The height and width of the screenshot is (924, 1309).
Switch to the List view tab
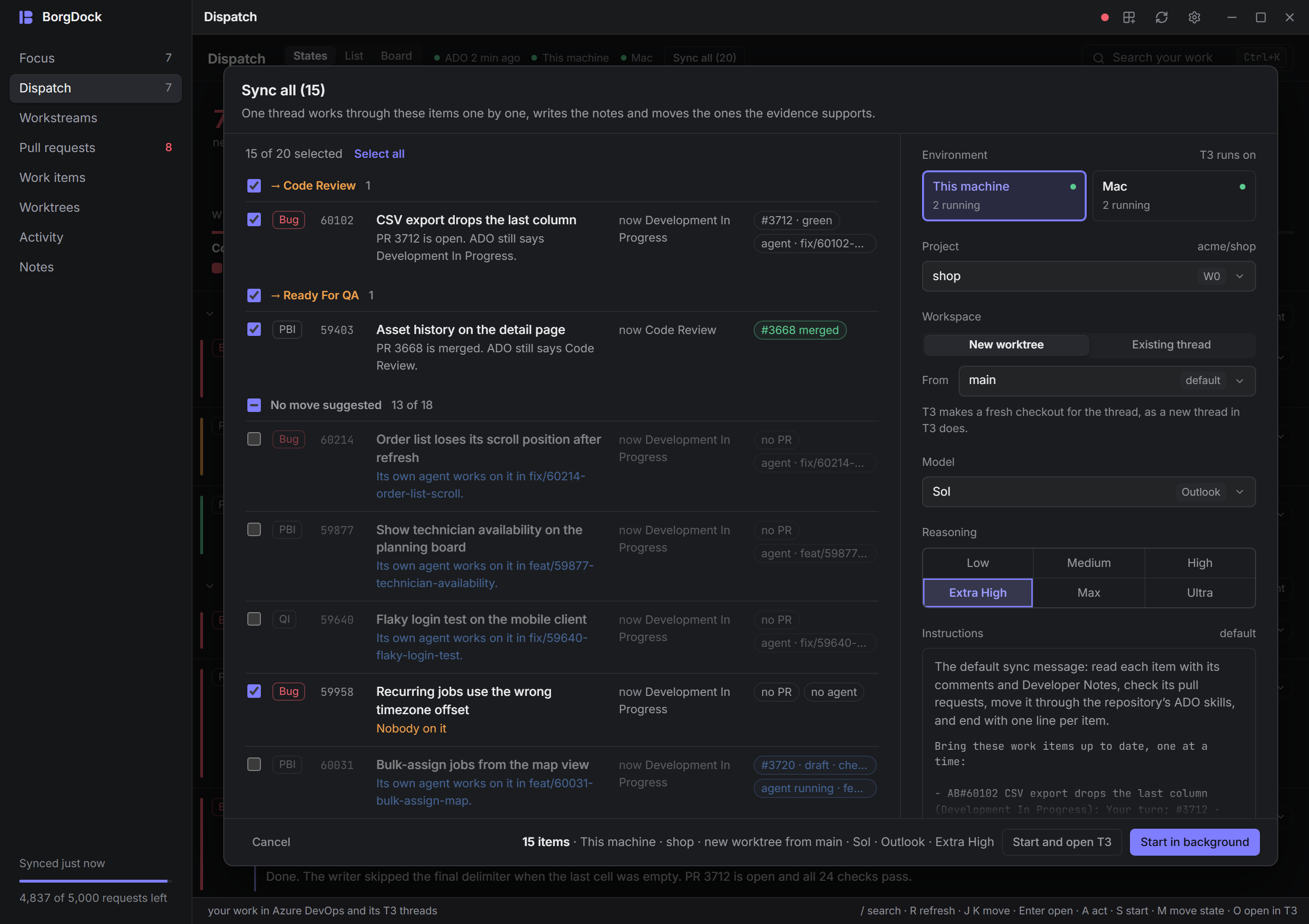353,56
